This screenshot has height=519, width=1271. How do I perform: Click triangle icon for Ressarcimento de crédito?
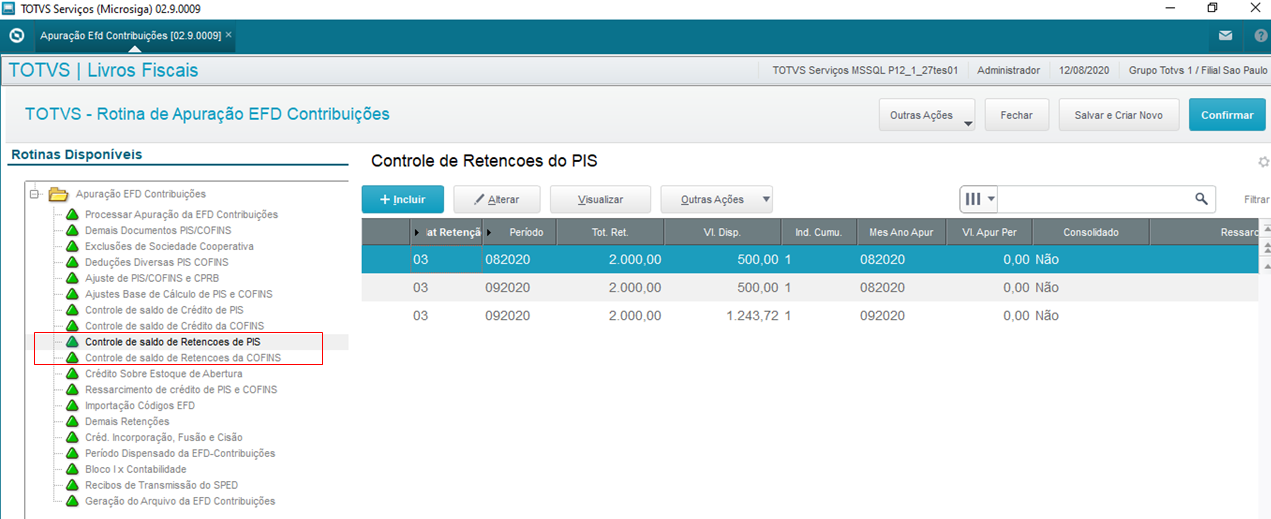72,390
